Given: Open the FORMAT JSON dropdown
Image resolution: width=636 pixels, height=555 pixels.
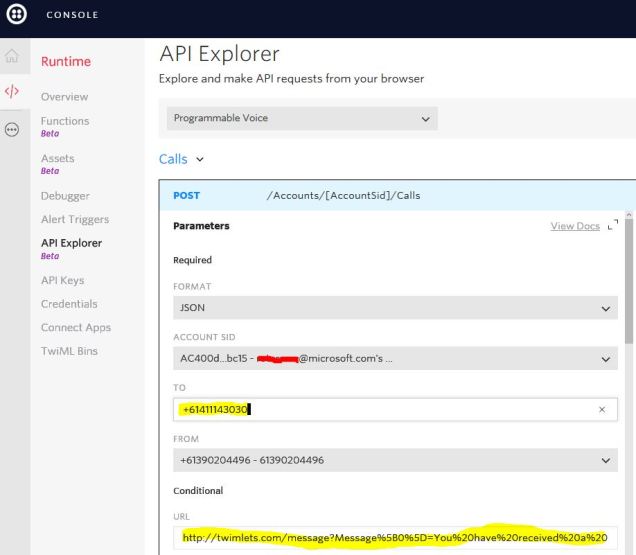Looking at the screenshot, I should coord(394,309).
